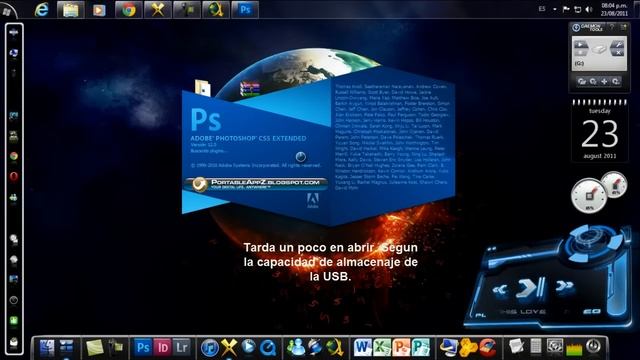Switch to Google Chrome on taskbar
Viewport: 640px width, 360px height.
pos(129,9)
